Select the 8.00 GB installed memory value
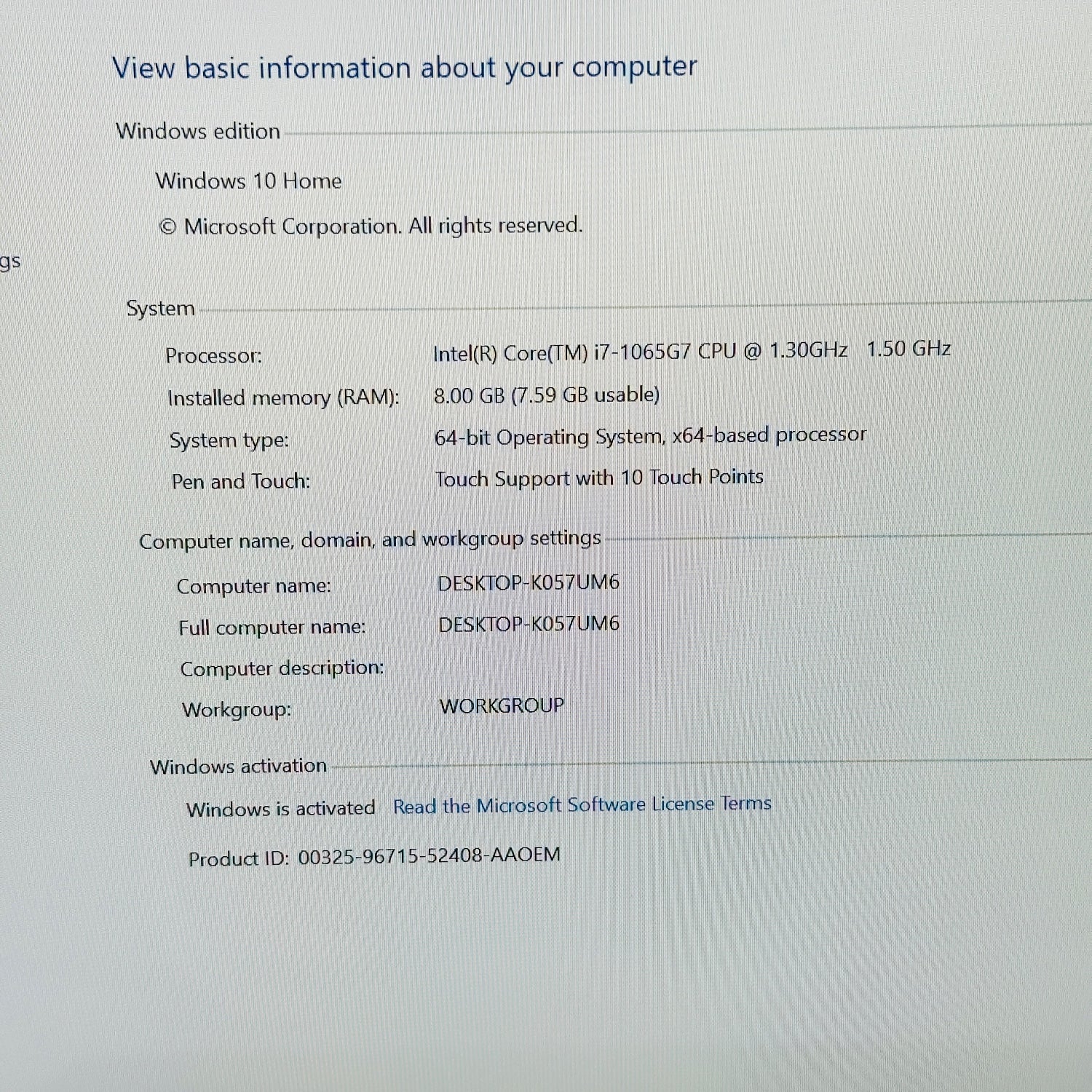 point(546,395)
